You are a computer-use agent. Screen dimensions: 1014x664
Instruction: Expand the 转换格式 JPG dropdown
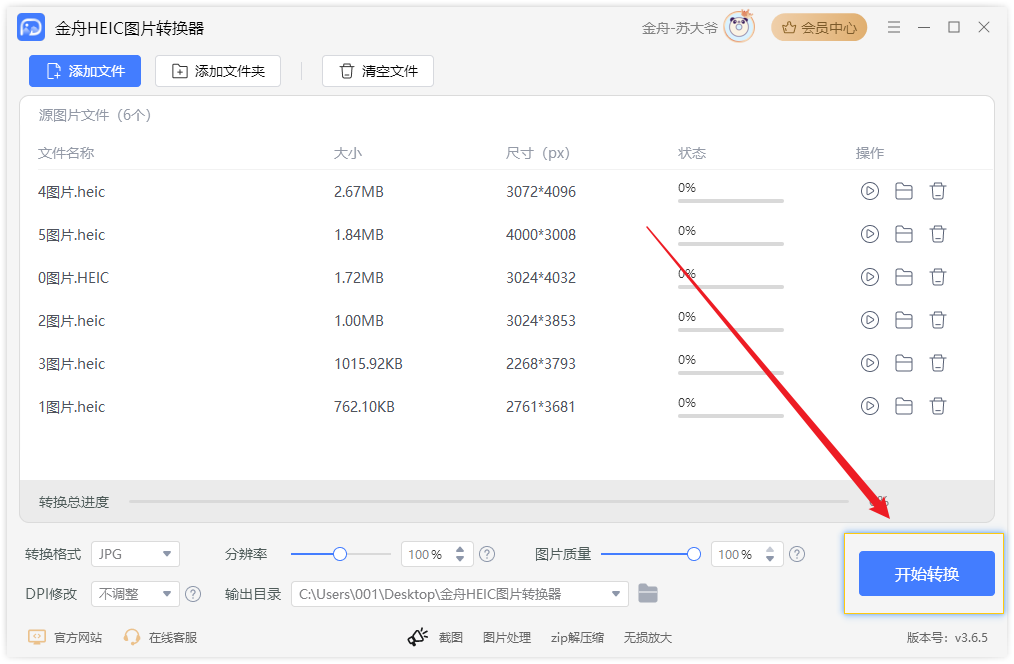pos(135,554)
